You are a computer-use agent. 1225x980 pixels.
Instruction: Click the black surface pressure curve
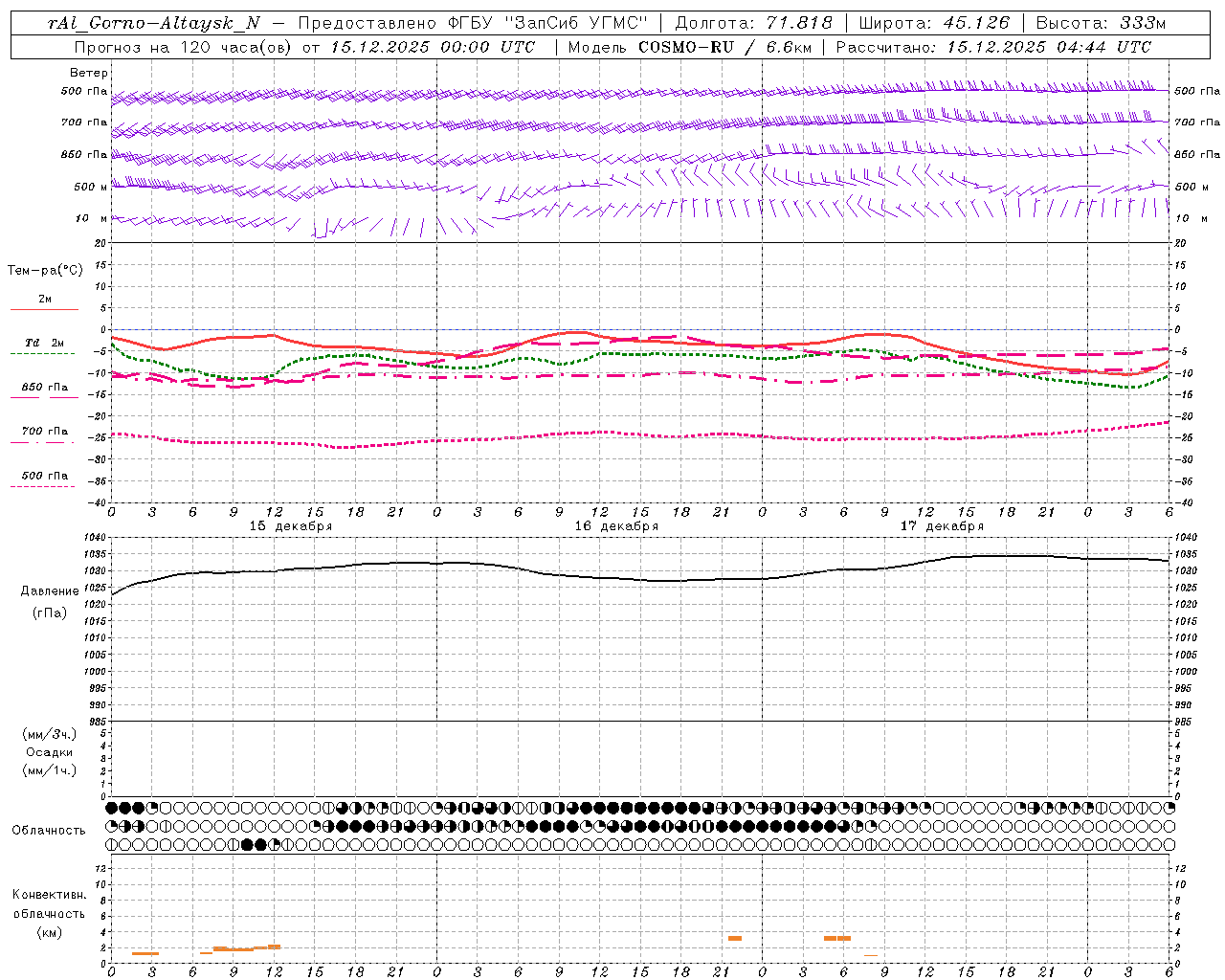click(640, 578)
